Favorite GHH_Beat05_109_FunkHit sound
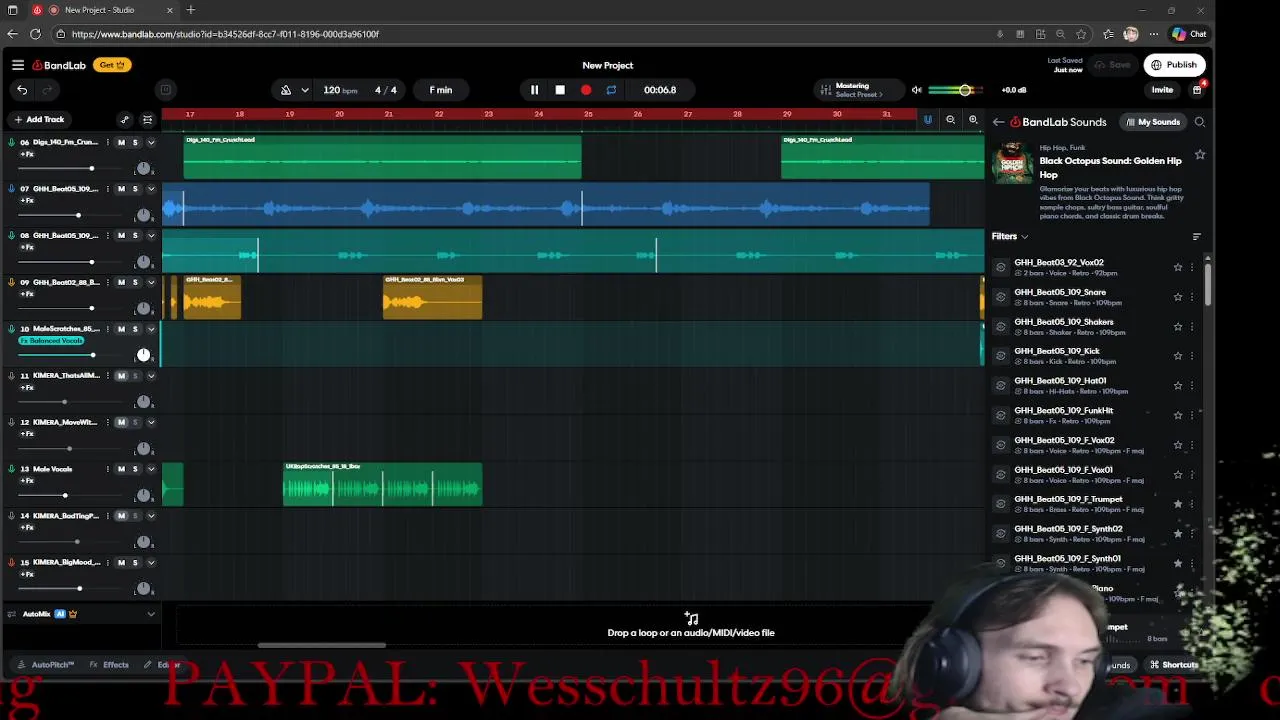1280x720 pixels. tap(1178, 415)
